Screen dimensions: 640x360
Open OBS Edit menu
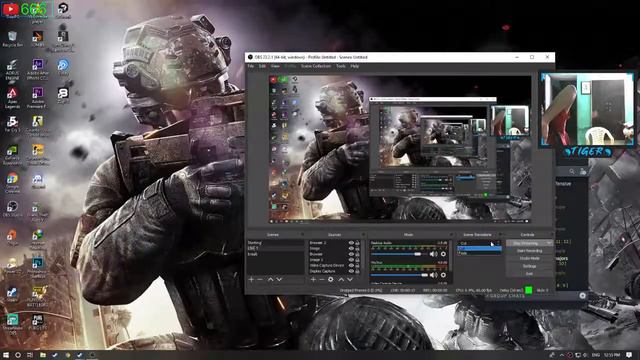[262, 66]
